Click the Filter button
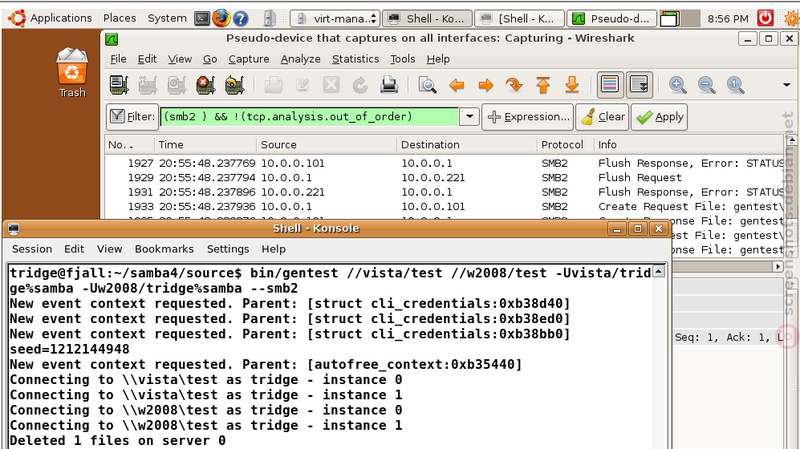This screenshot has height=449, width=800. pos(133,117)
